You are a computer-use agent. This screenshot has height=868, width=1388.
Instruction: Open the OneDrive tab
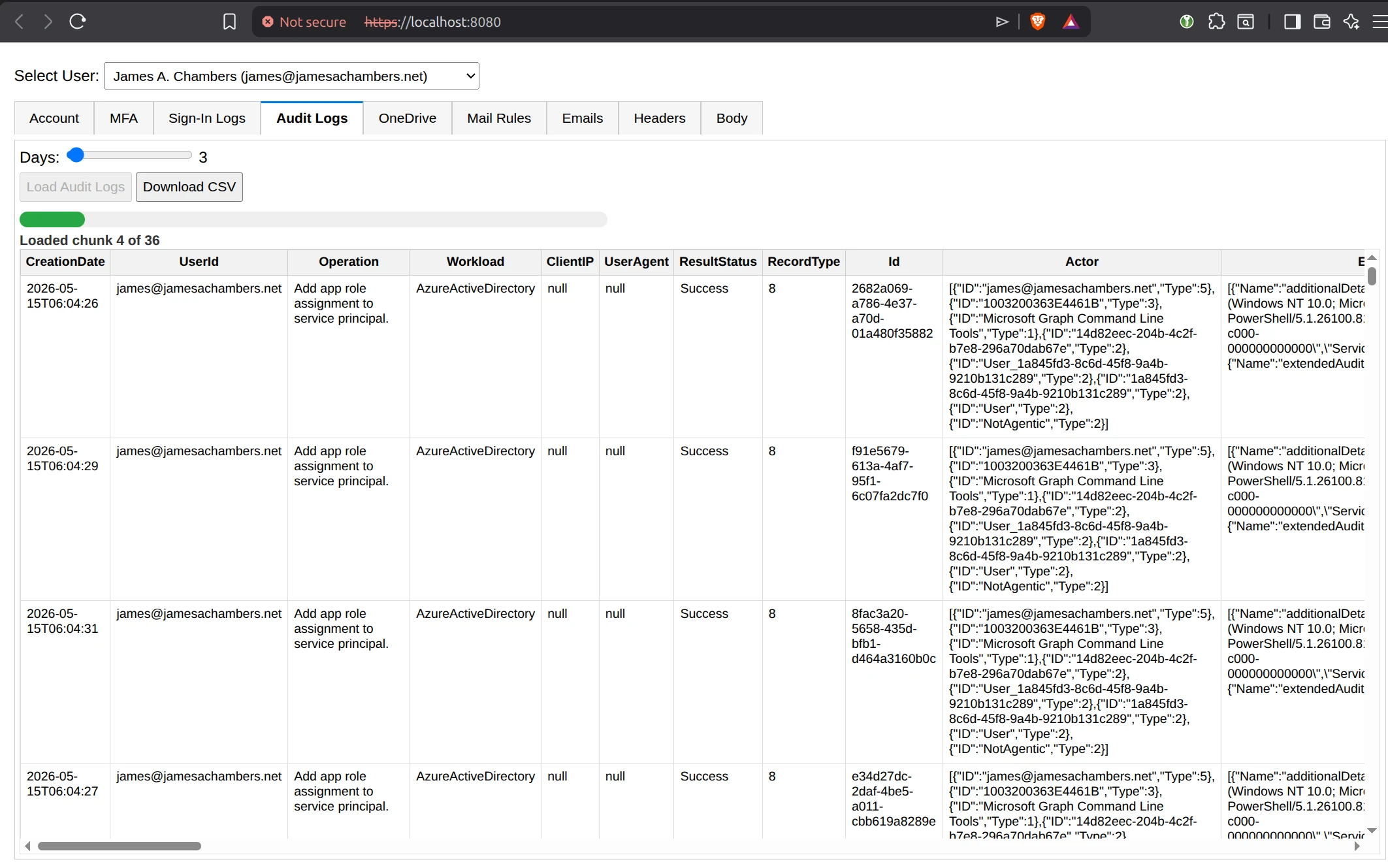(x=408, y=118)
